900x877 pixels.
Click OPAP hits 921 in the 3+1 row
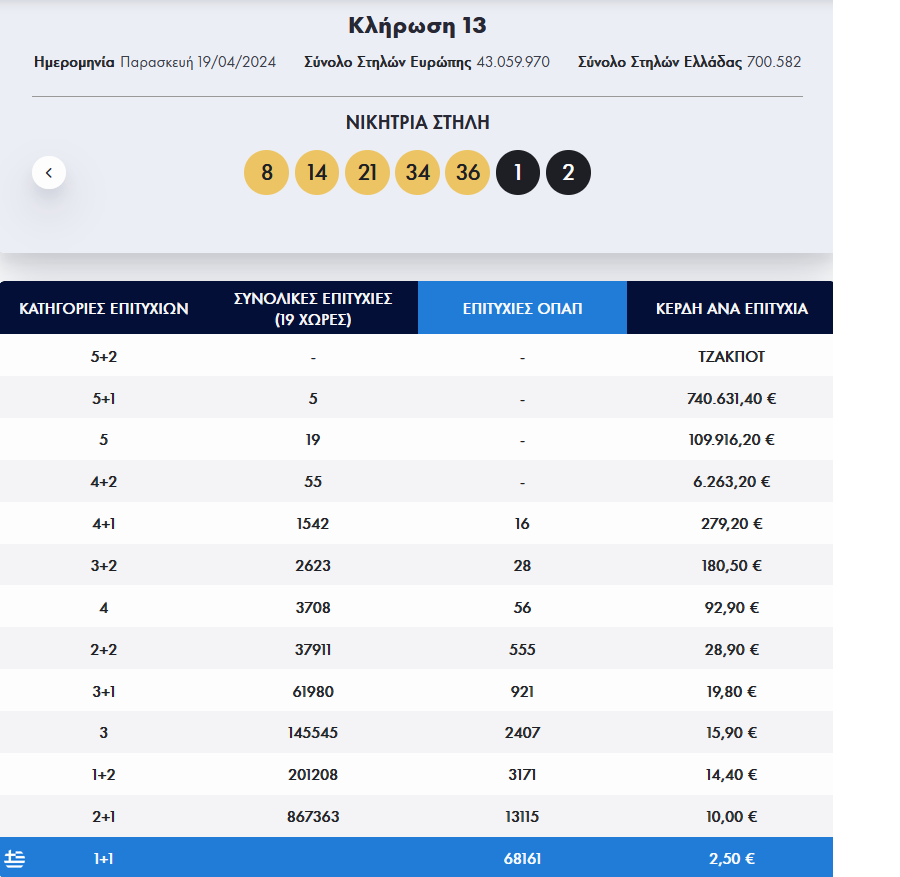522,692
